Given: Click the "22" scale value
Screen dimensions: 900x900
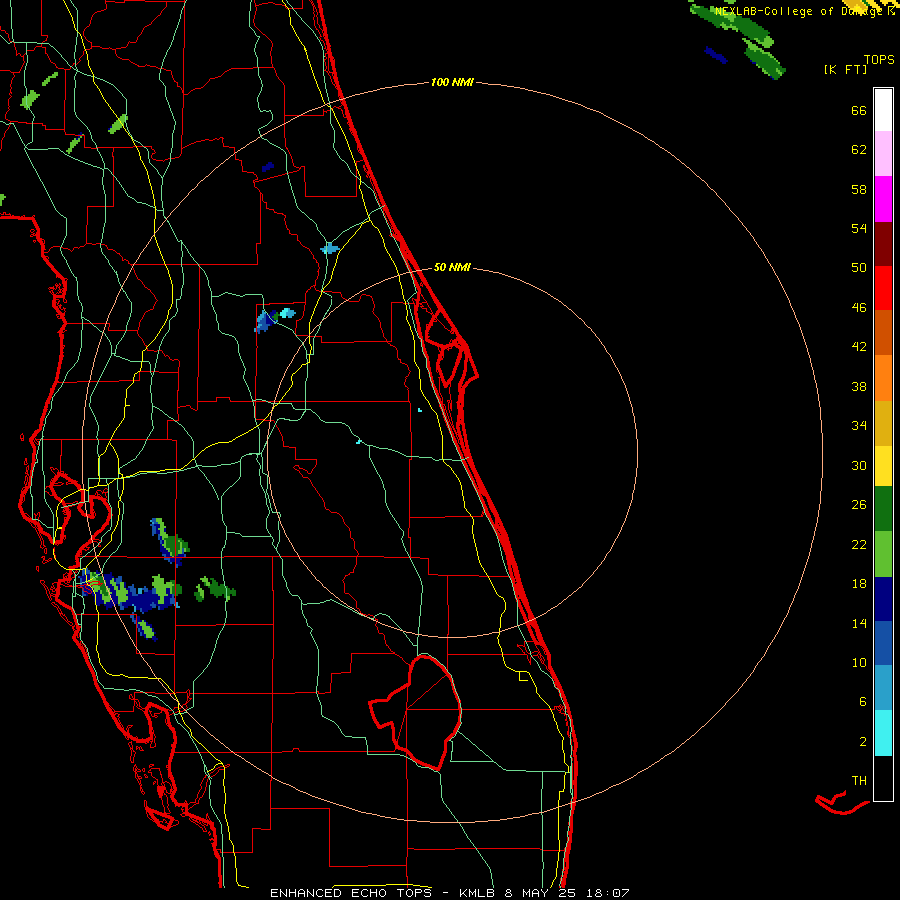Looking at the screenshot, I should click(859, 544).
